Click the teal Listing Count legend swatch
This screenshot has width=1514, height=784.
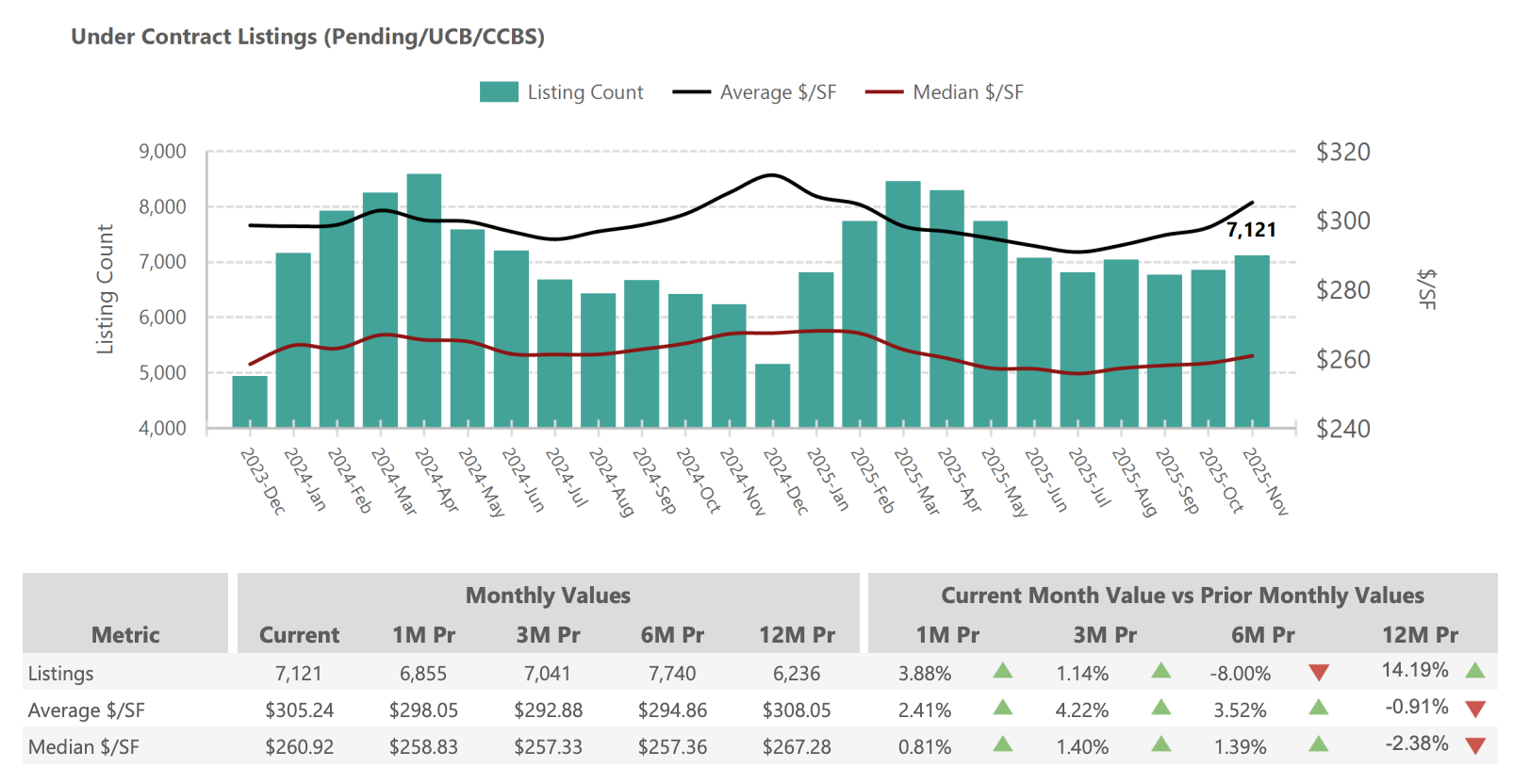point(499,92)
